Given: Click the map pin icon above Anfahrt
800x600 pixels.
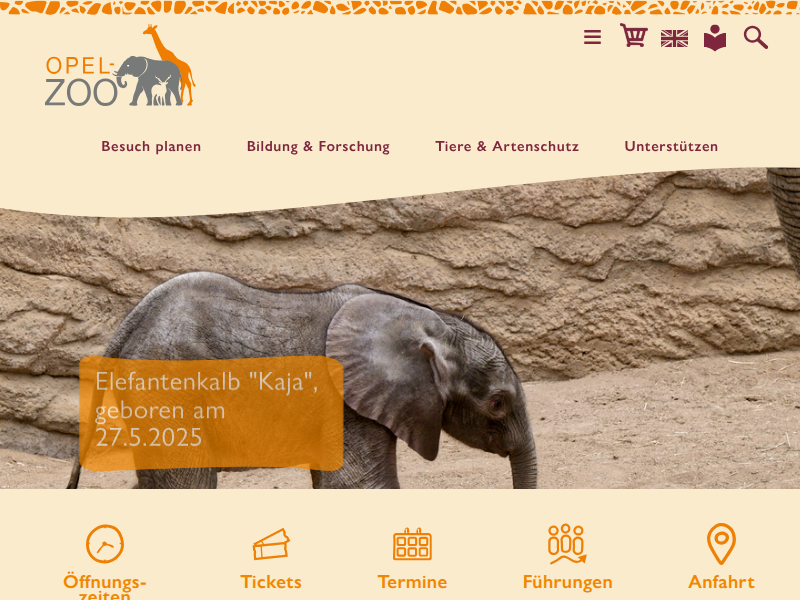Looking at the screenshot, I should [x=721, y=544].
